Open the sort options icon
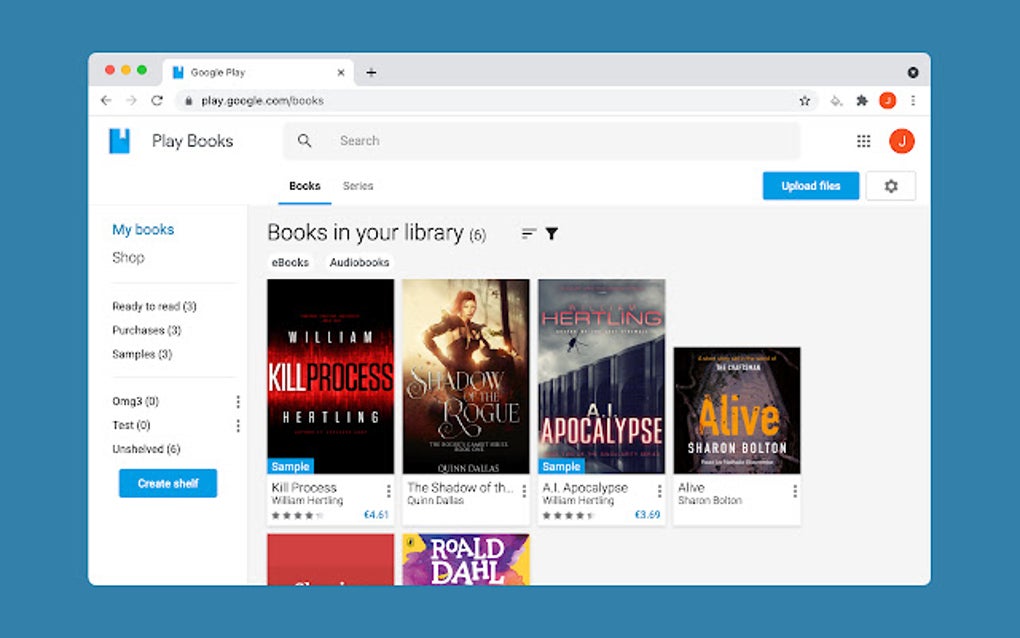This screenshot has height=638, width=1020. (x=527, y=233)
